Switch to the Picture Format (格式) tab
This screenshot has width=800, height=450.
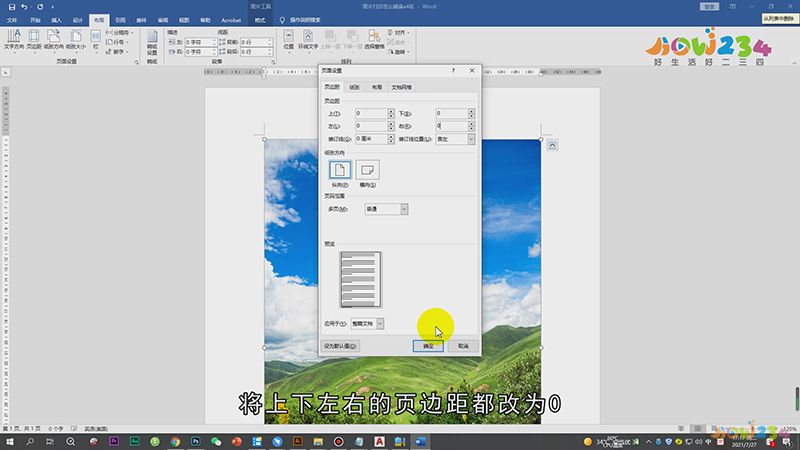pos(260,20)
